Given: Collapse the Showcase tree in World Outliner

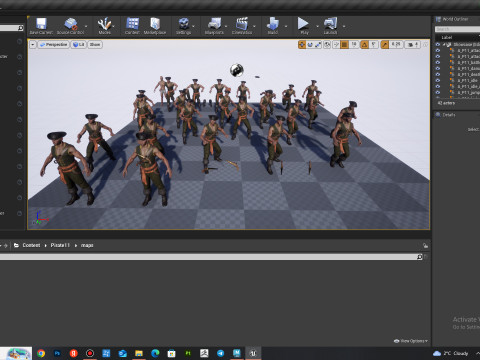Looking at the screenshot, I should coord(445,44).
